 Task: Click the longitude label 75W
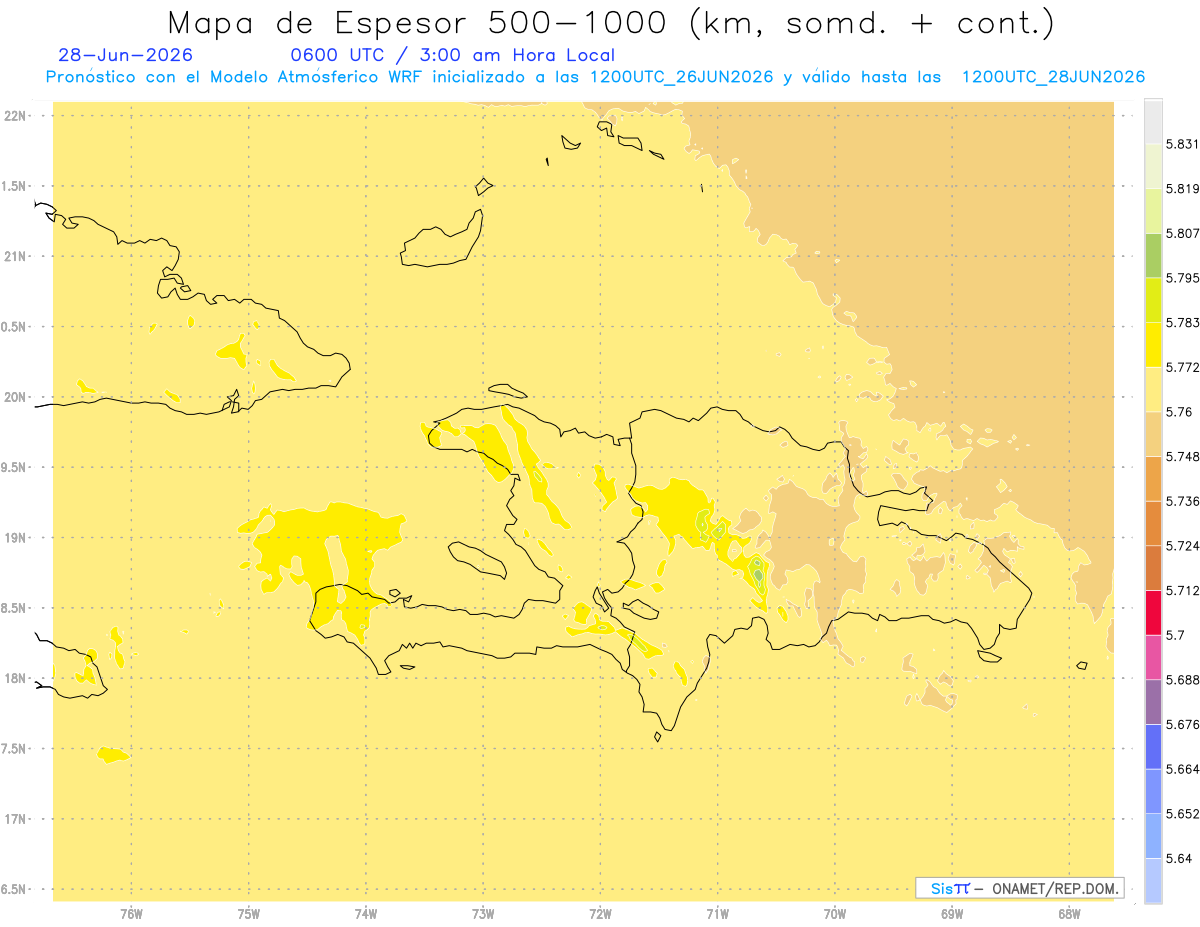tap(249, 913)
